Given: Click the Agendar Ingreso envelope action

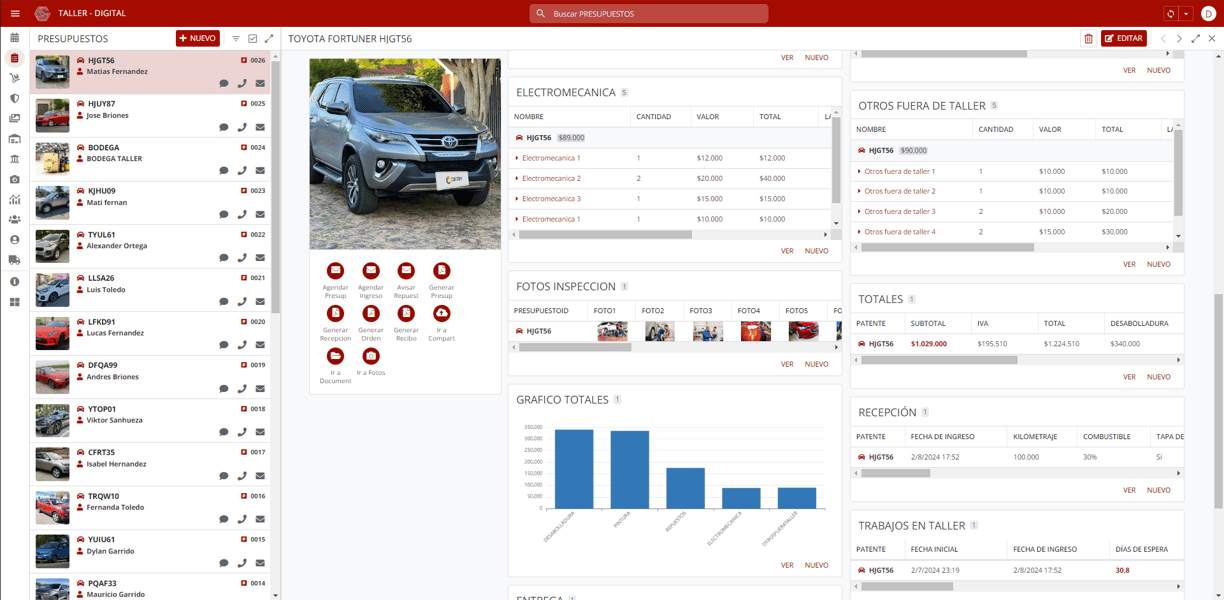Looking at the screenshot, I should tap(371, 271).
